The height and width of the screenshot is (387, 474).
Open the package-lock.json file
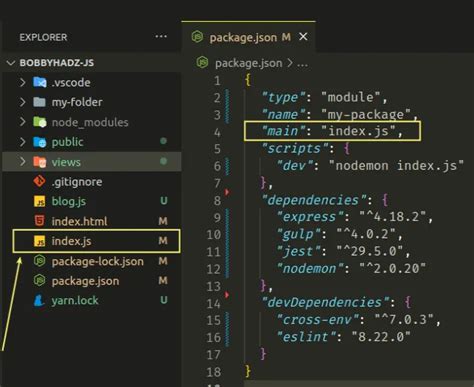[x=98, y=261]
